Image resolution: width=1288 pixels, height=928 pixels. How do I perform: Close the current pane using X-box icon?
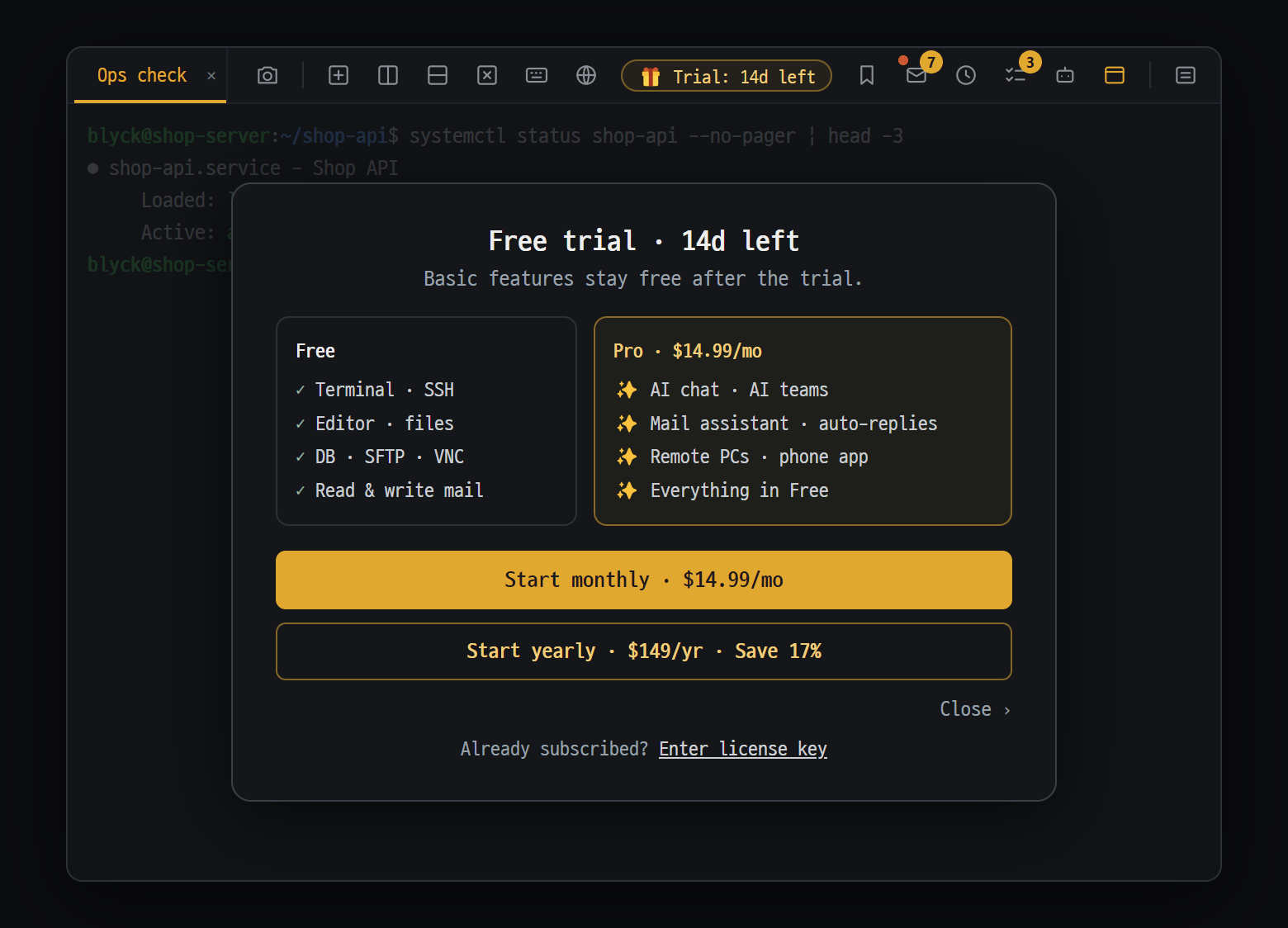487,75
